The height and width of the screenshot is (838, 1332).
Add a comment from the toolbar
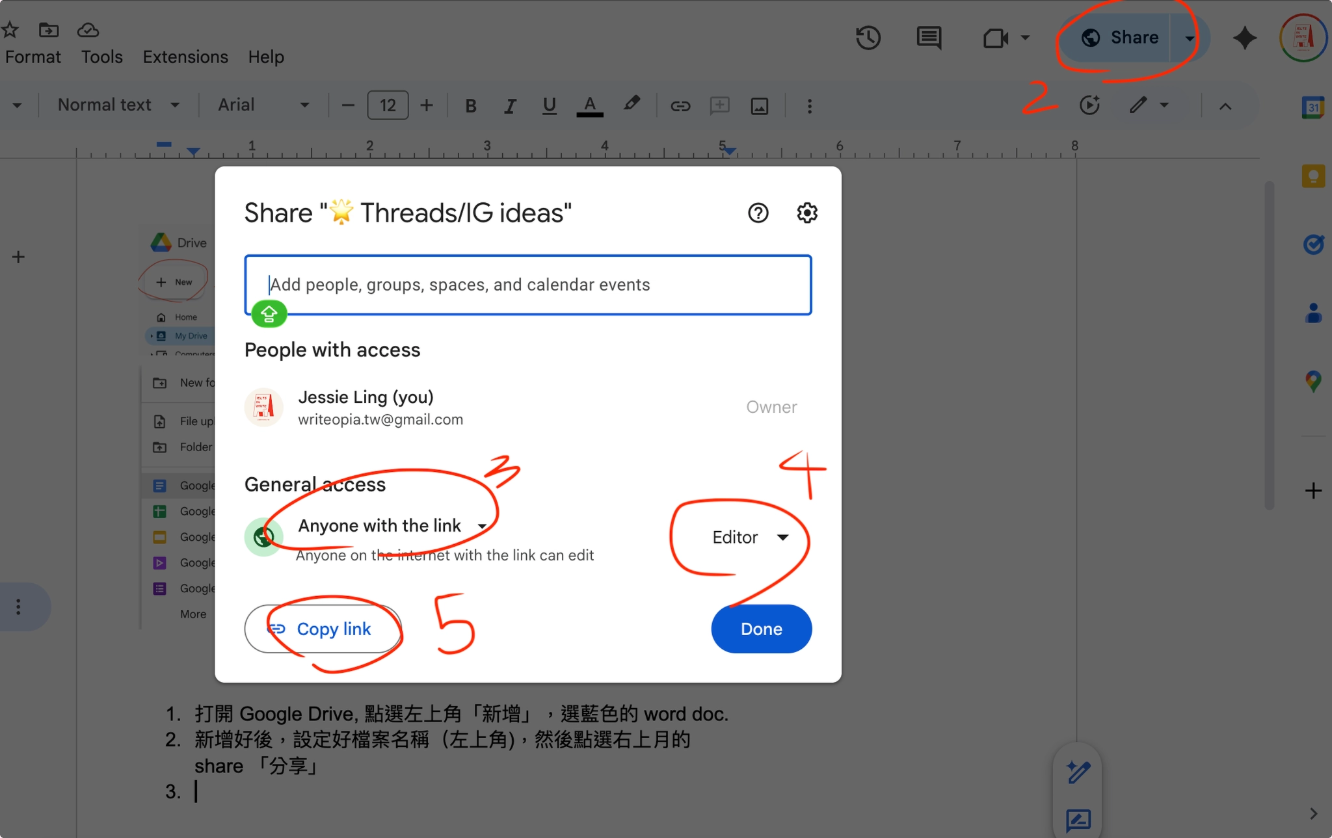pyautogui.click(x=719, y=105)
